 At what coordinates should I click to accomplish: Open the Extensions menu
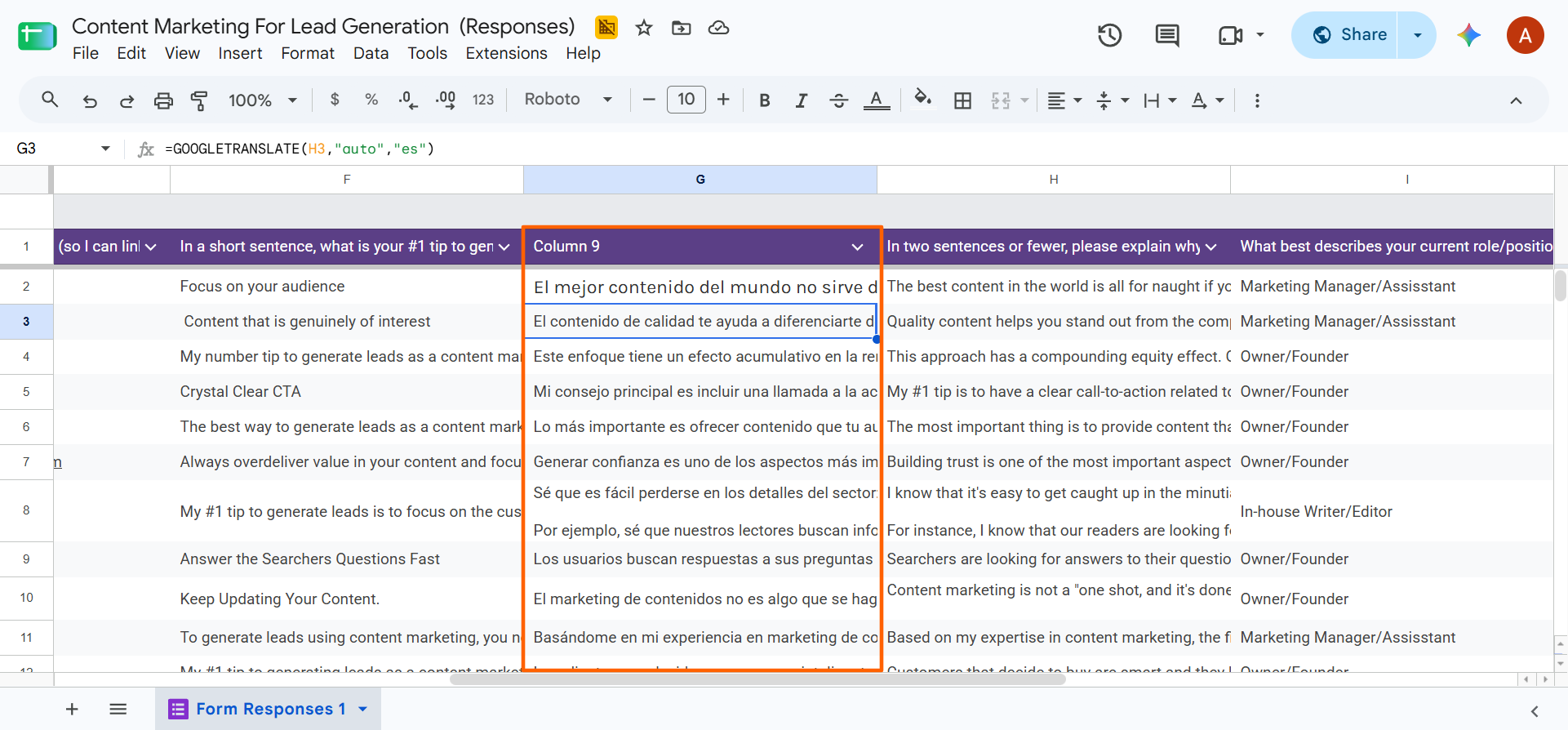coord(506,53)
